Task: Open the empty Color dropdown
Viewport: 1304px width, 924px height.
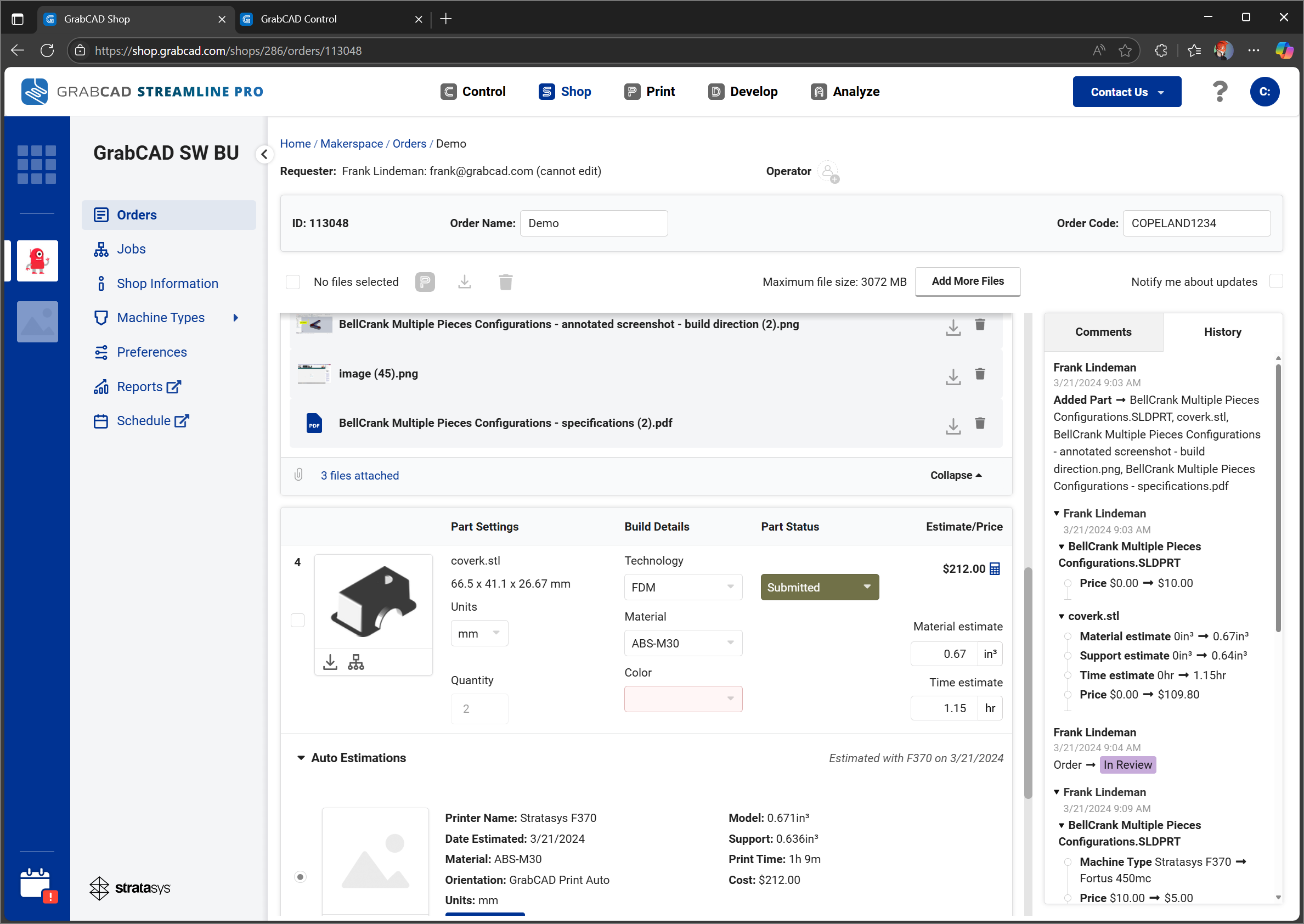Action: tap(683, 698)
